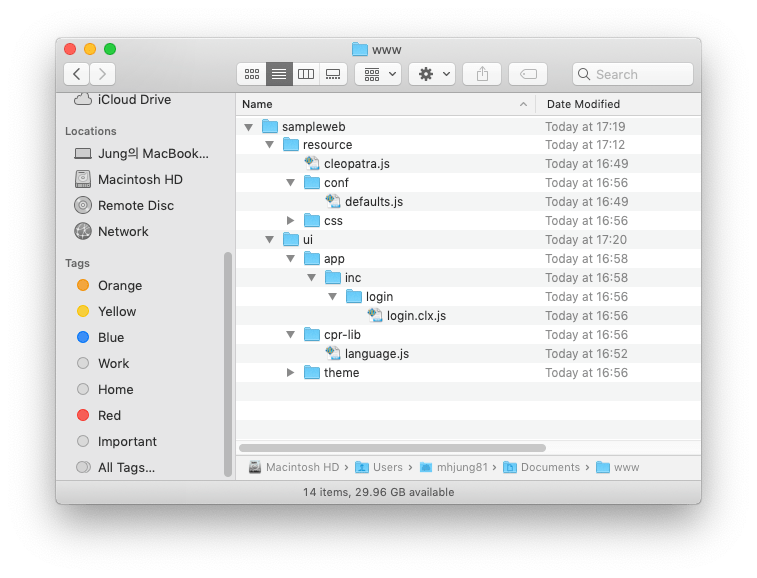
Task: Select the Orange tag color
Action: coord(119,286)
